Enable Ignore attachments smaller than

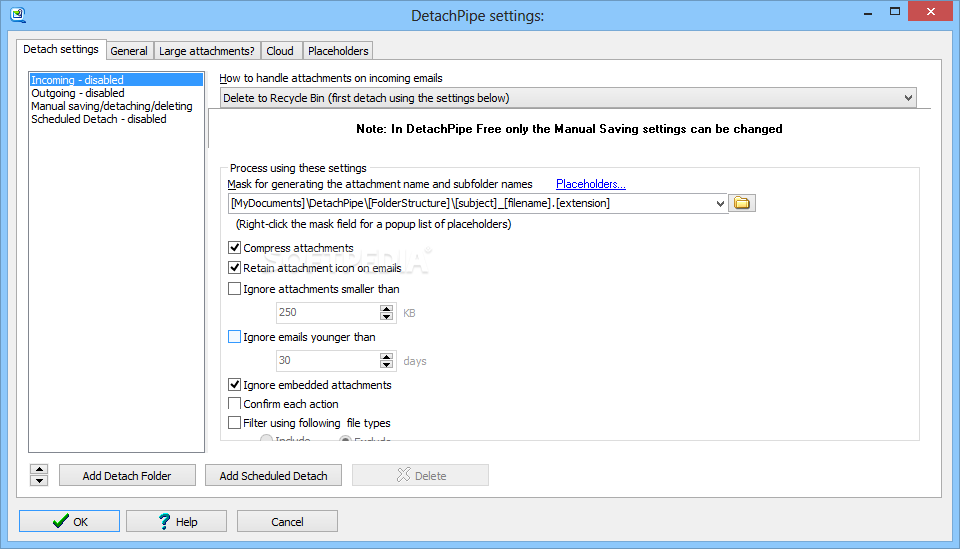point(234,289)
